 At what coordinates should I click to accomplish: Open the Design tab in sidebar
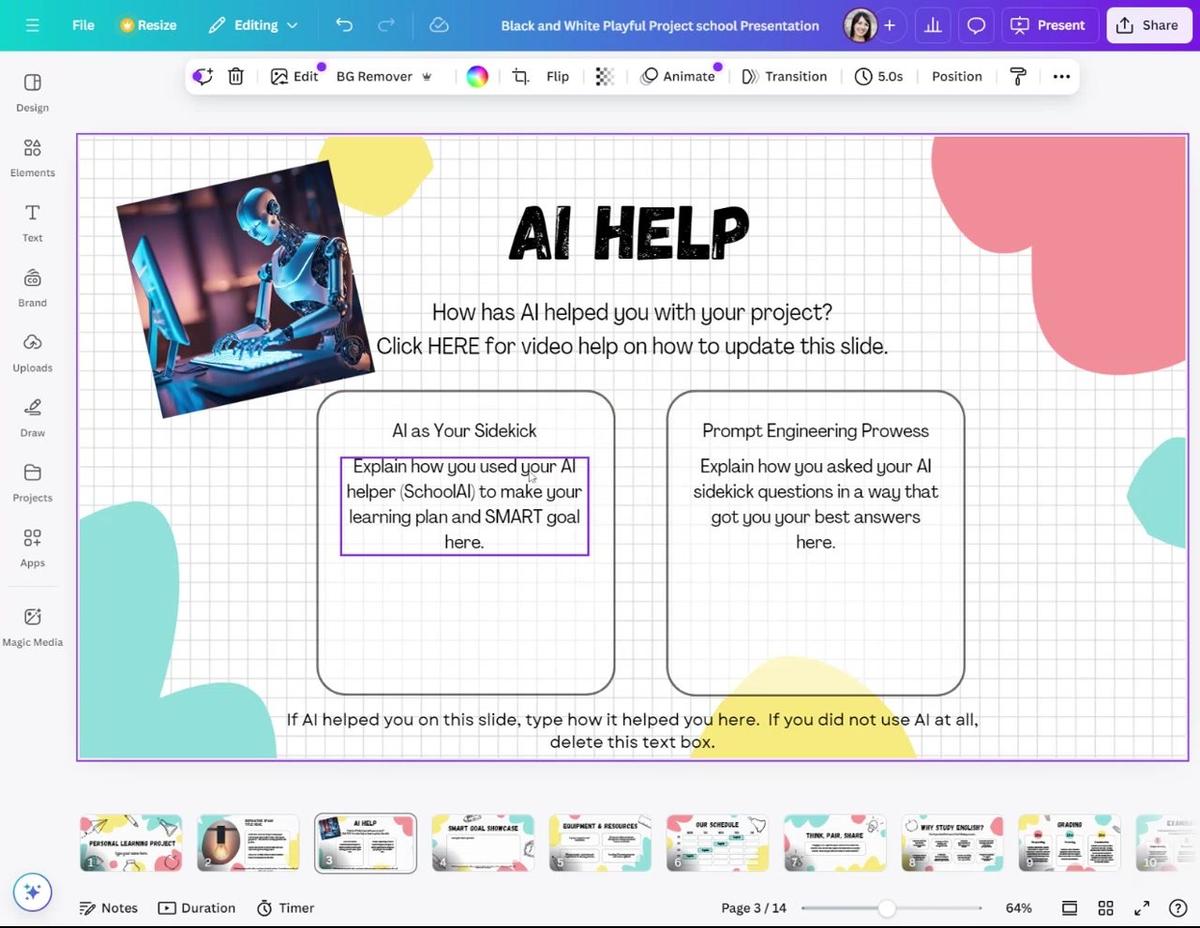(x=32, y=92)
